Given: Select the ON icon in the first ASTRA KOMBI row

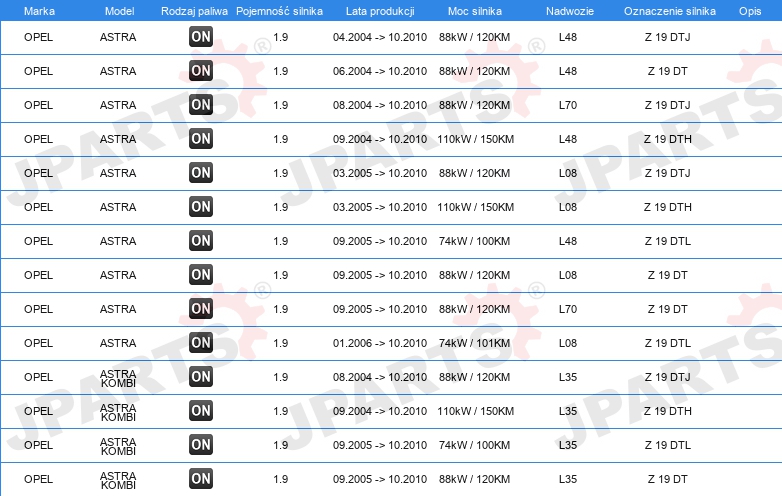Looking at the screenshot, I should [x=201, y=376].
